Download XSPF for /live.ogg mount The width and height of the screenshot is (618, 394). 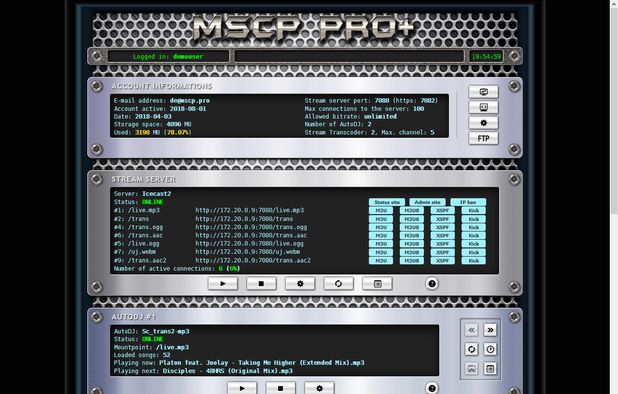coord(443,244)
